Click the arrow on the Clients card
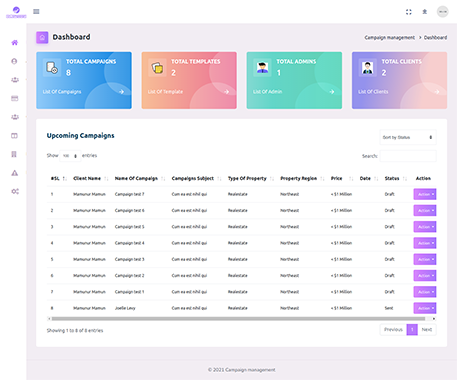 [437, 92]
